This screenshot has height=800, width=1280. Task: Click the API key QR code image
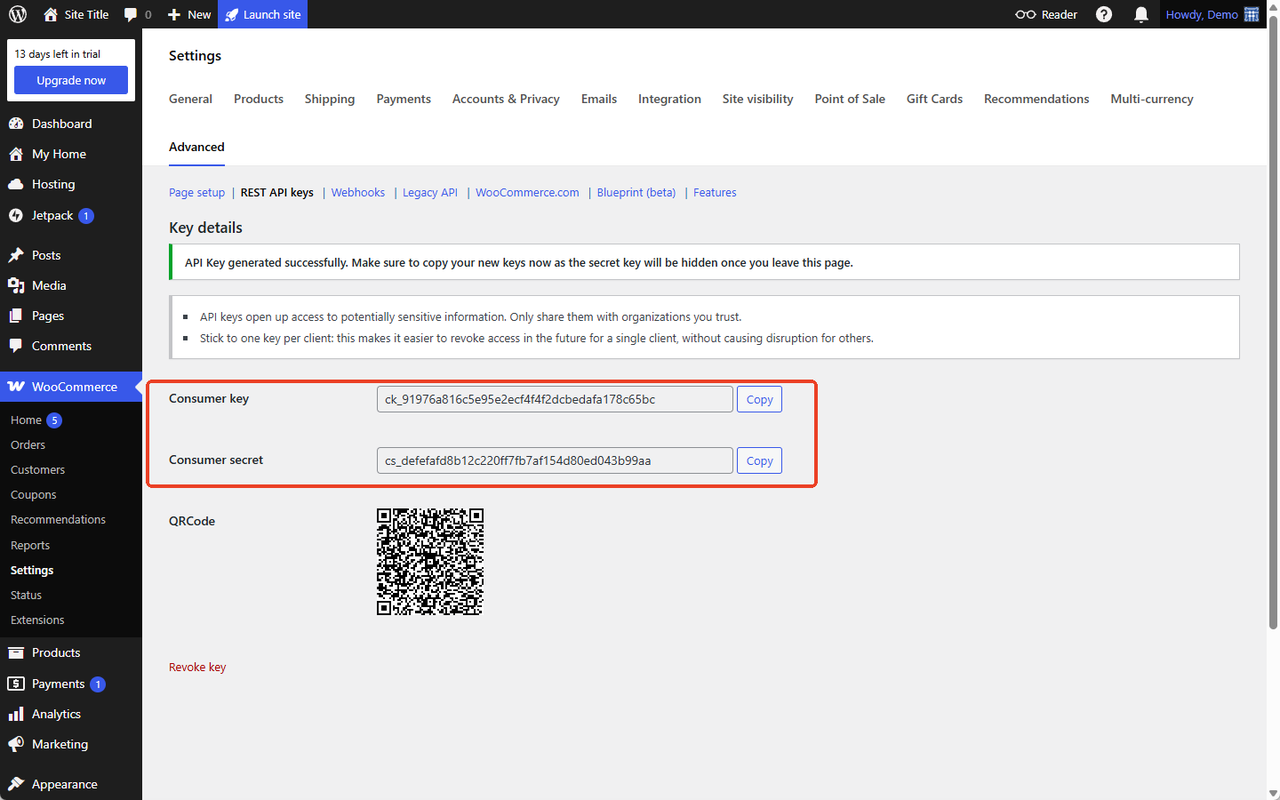point(430,561)
